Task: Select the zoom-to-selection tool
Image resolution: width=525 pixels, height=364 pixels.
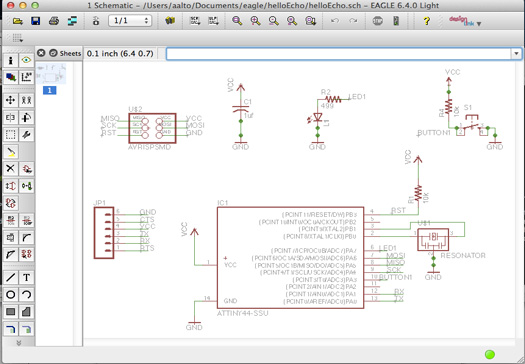Action: (x=310, y=21)
